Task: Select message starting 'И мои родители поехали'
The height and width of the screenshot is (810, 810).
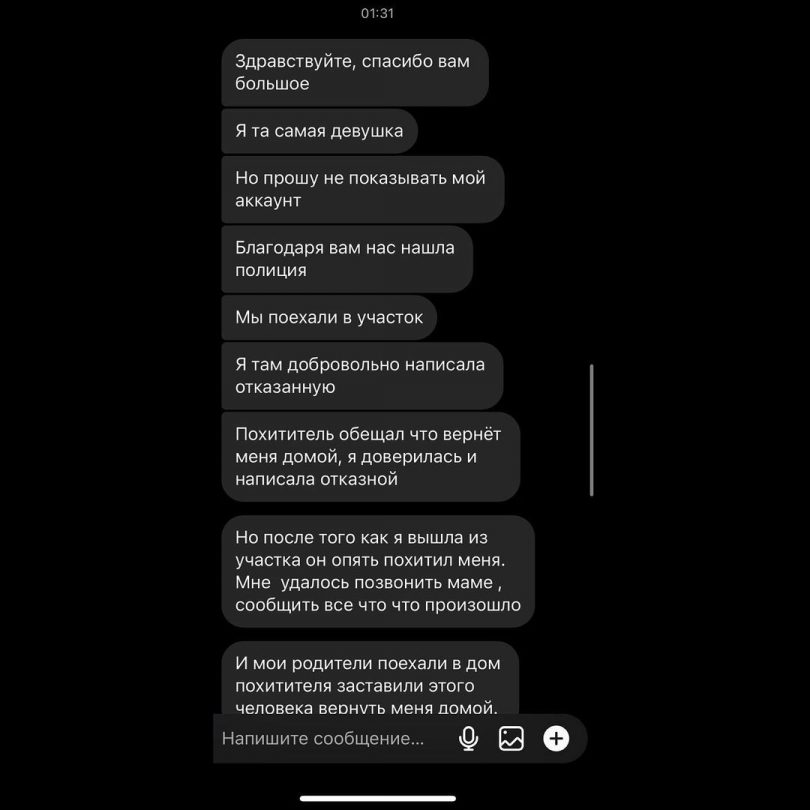Action: pos(370,678)
